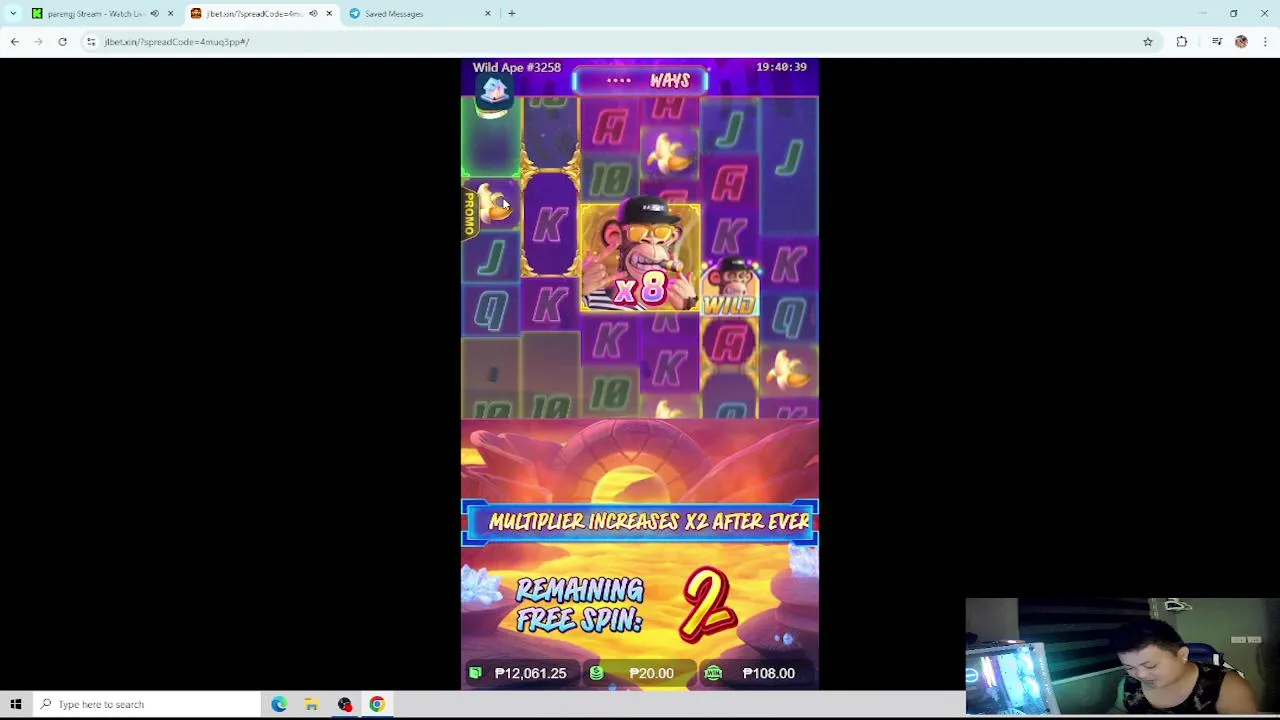Open Google Chrome from taskbar
This screenshot has height=720, width=1280.
click(x=377, y=704)
